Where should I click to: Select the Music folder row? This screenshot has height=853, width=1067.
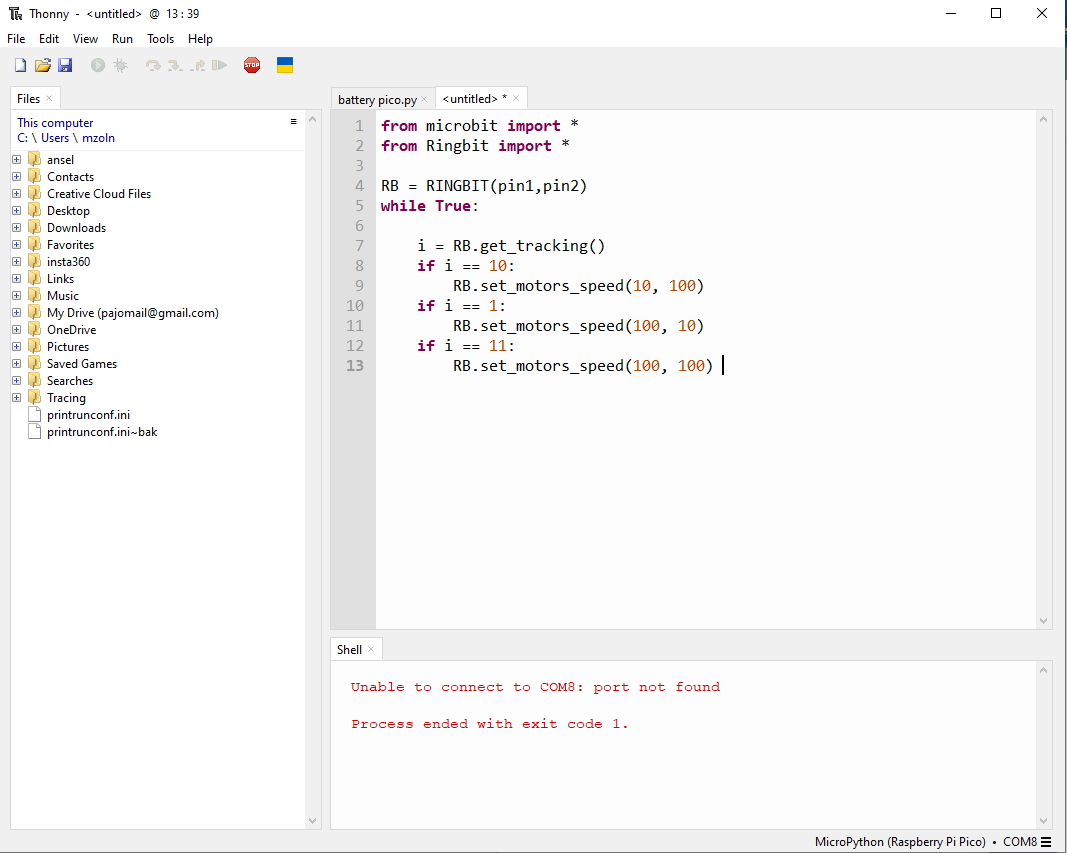tap(63, 296)
